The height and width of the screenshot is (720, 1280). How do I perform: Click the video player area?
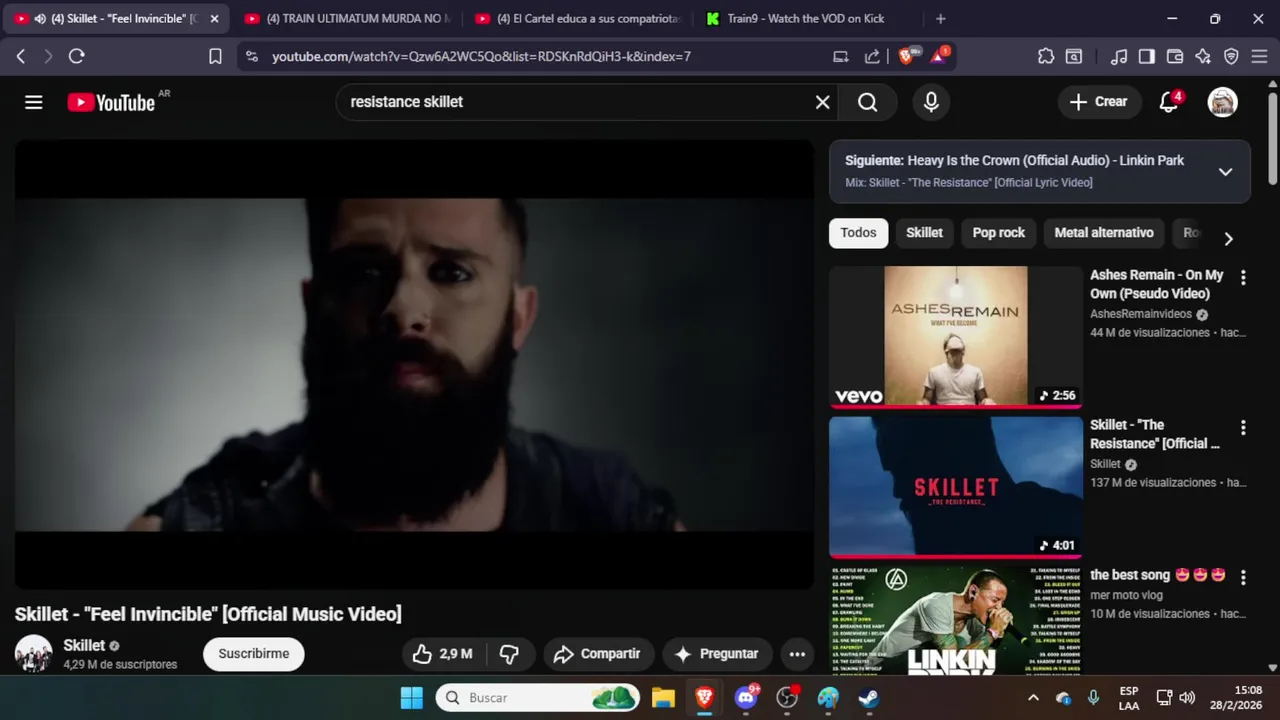pos(414,364)
